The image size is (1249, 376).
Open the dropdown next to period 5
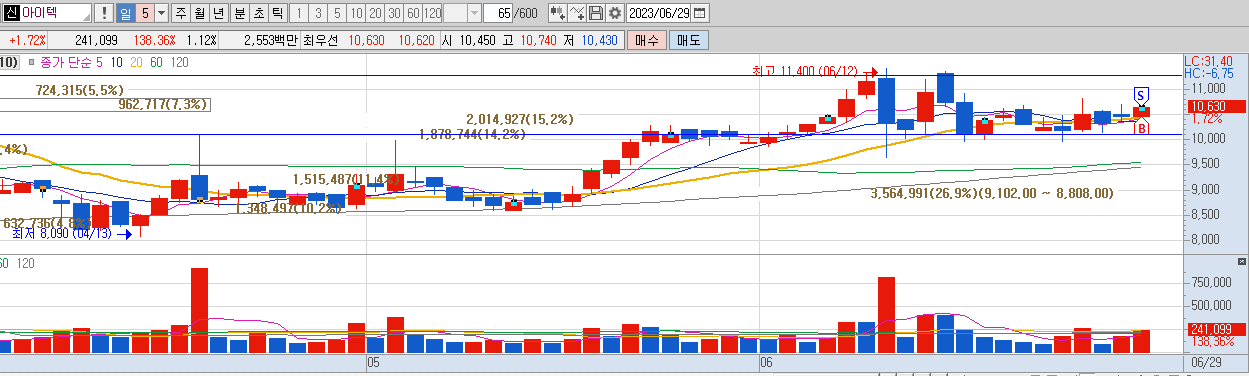point(160,13)
